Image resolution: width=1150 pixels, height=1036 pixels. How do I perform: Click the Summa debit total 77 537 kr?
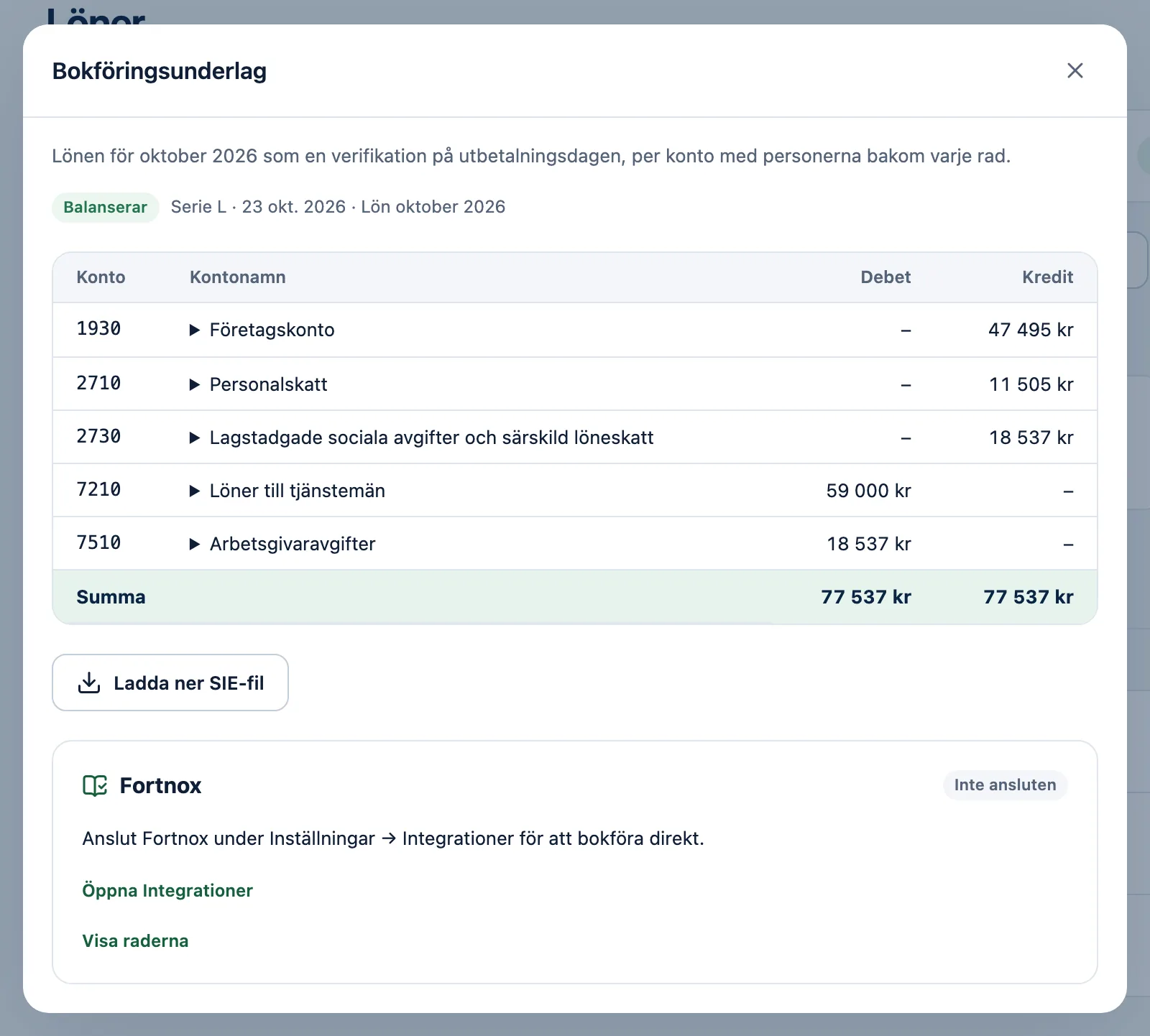866,597
